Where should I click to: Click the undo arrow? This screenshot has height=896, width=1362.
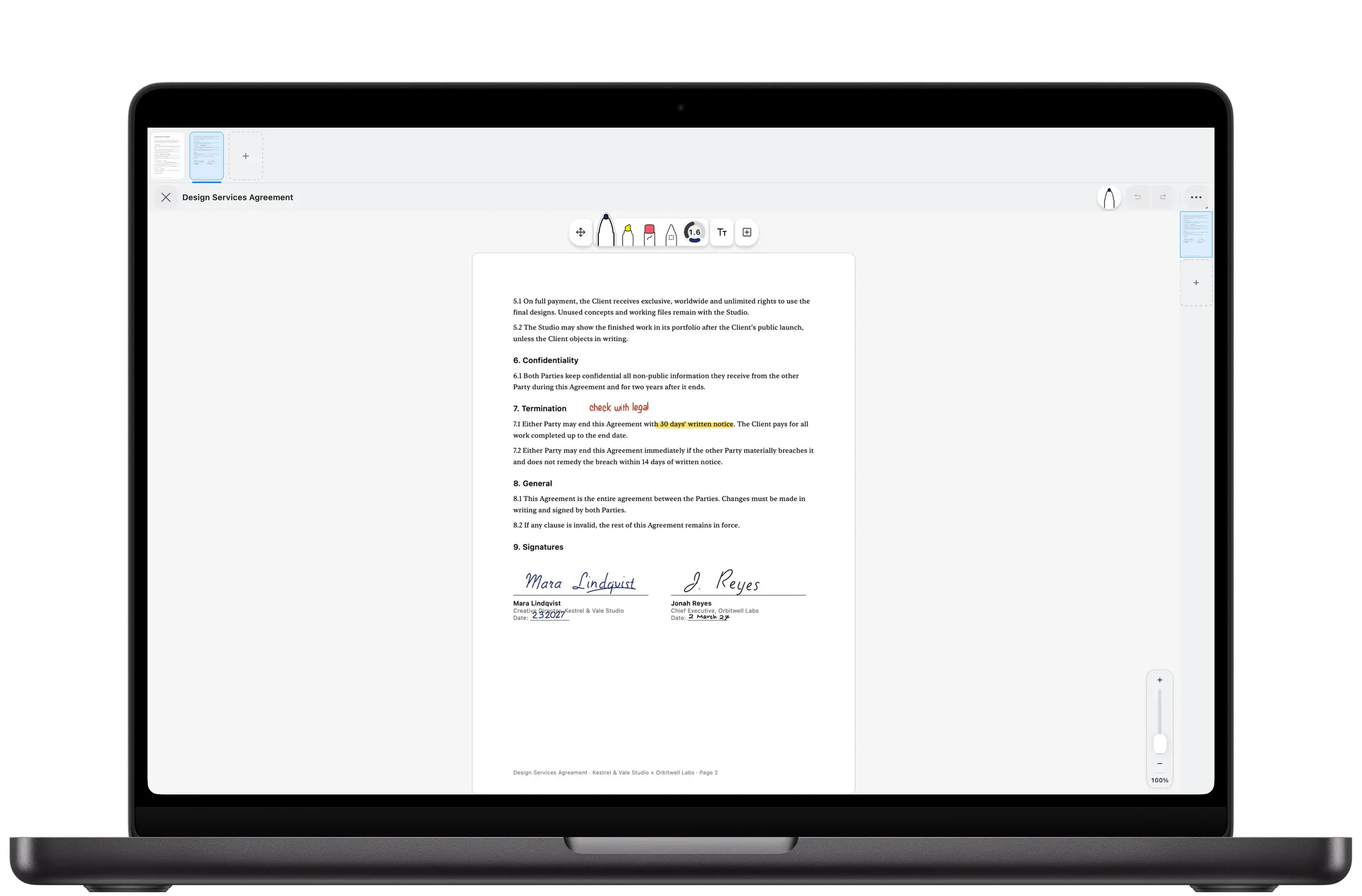(1138, 197)
